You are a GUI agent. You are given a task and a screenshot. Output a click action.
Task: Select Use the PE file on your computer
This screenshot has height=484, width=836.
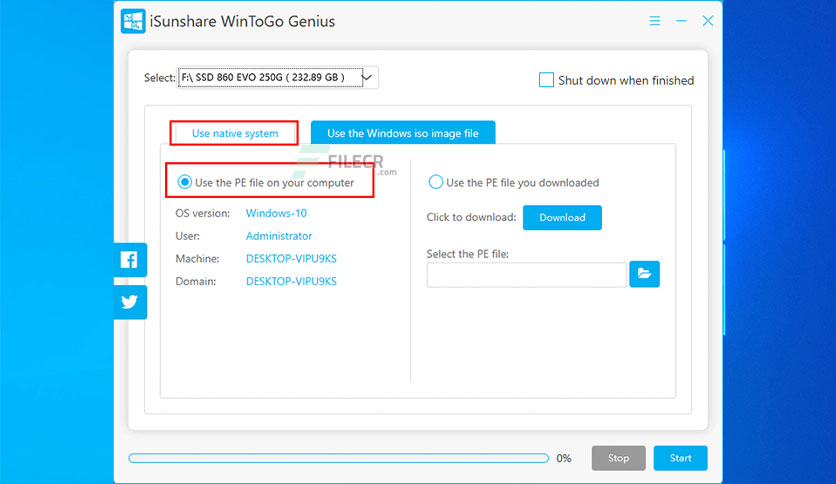click(184, 182)
